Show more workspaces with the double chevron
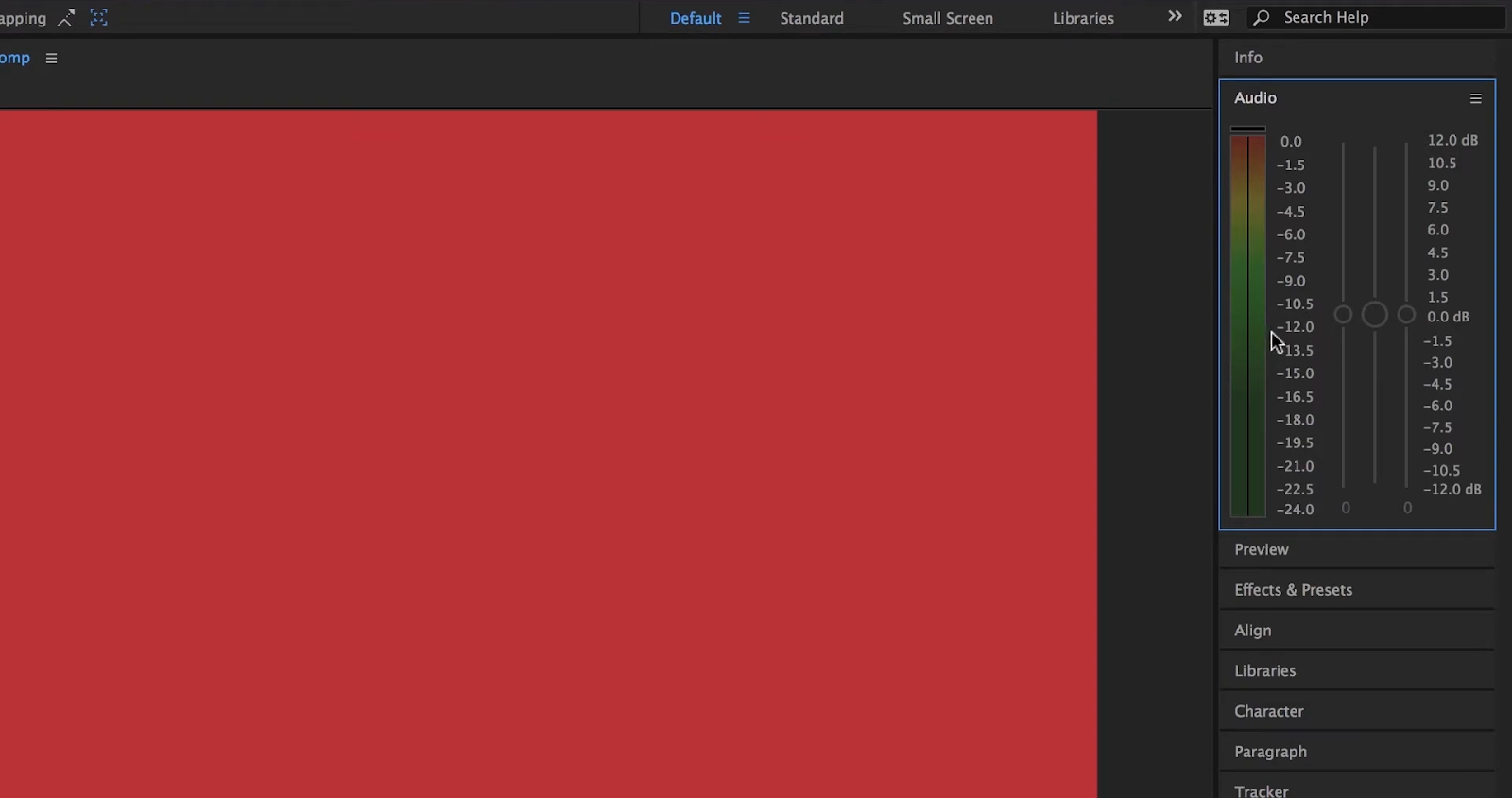This screenshot has width=1512, height=798. pyautogui.click(x=1175, y=16)
